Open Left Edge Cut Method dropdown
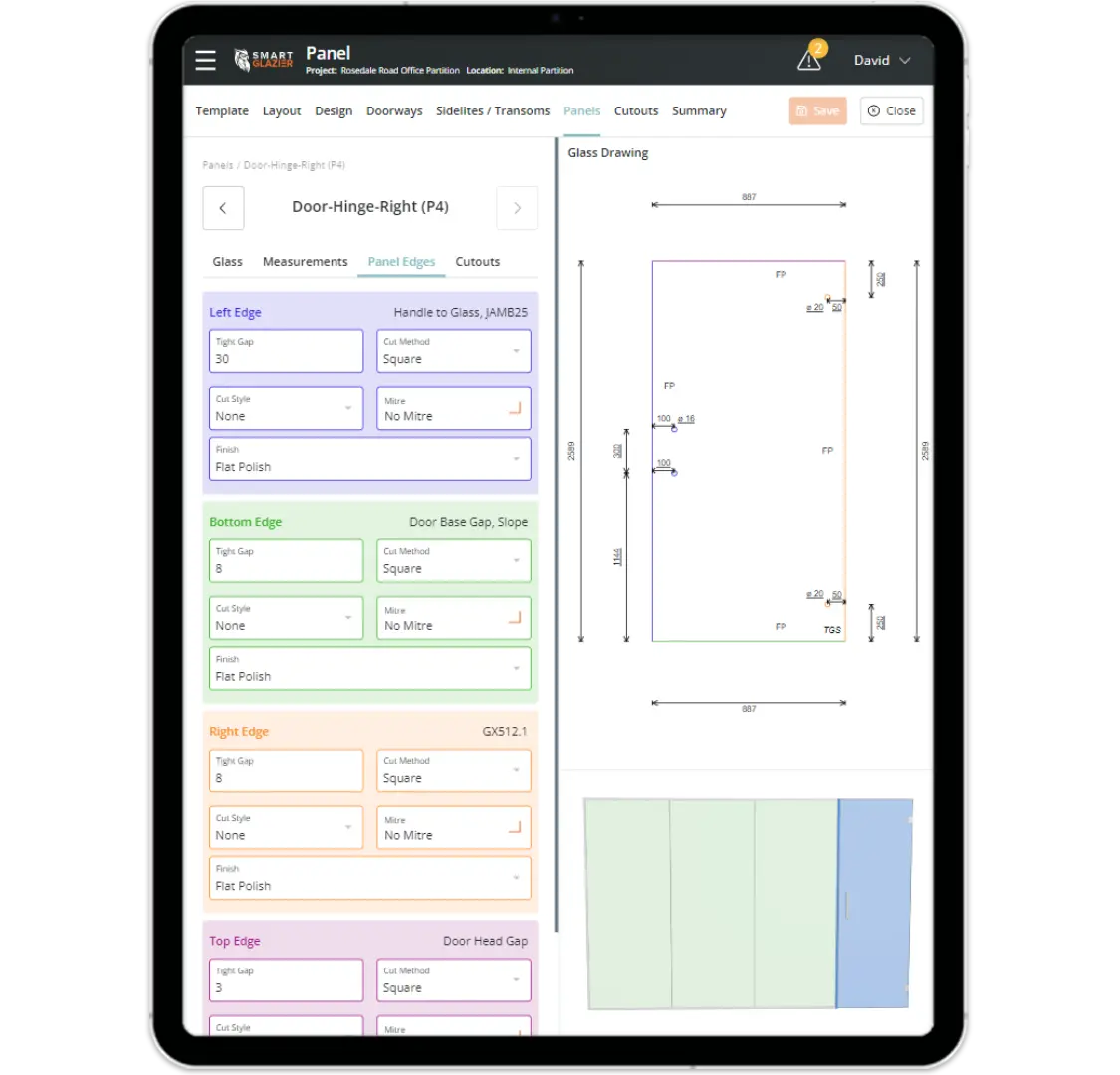The image size is (1120, 1075). pos(454,350)
